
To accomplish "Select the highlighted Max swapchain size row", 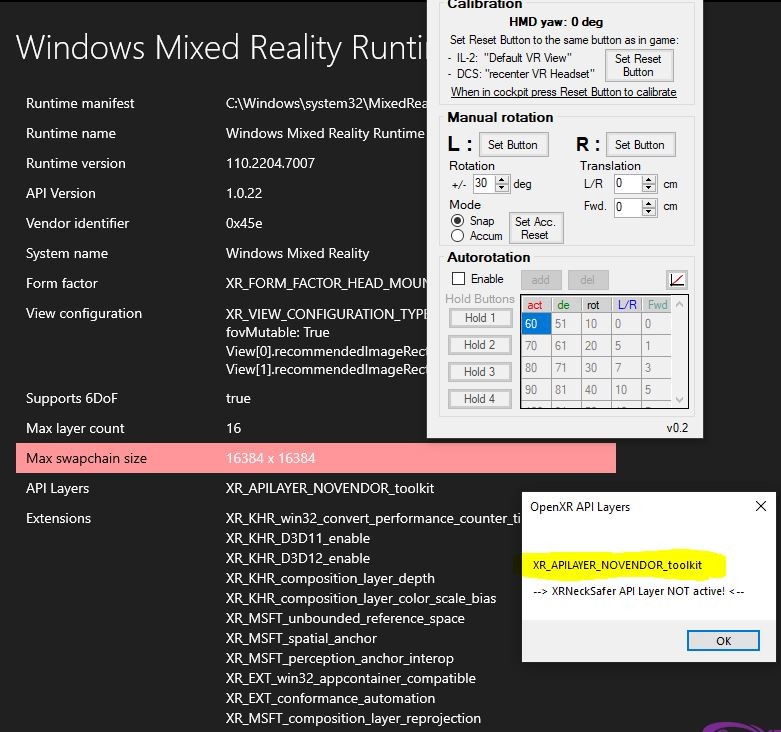I will pos(316,458).
